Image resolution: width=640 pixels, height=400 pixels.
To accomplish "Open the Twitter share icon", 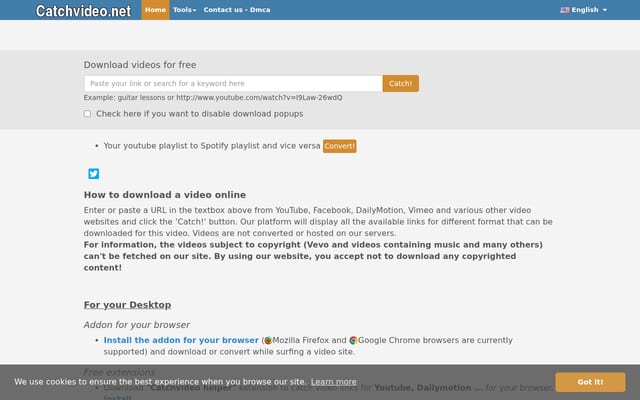I will pos(93,174).
